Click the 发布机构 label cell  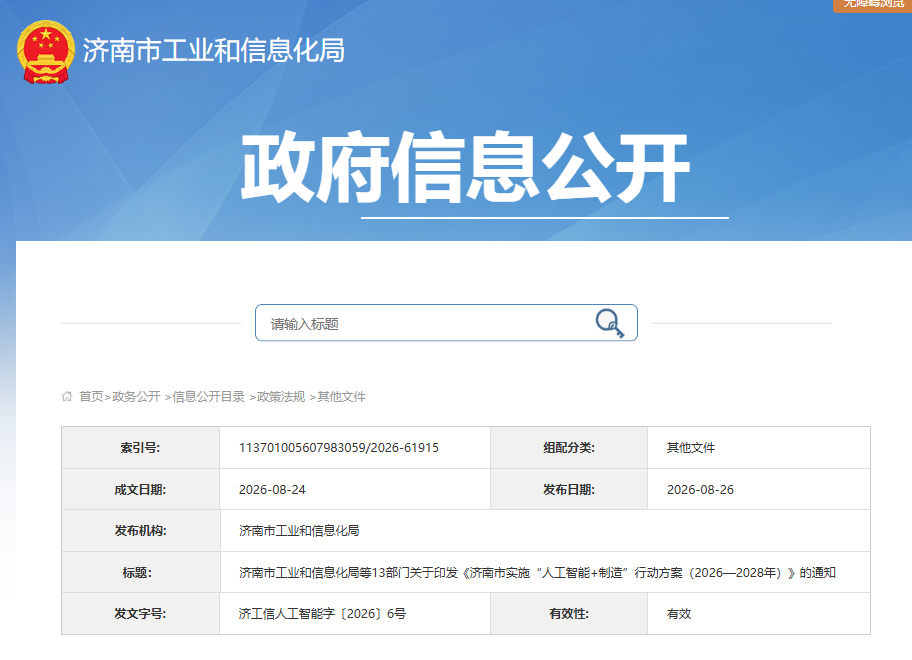pyautogui.click(x=141, y=531)
